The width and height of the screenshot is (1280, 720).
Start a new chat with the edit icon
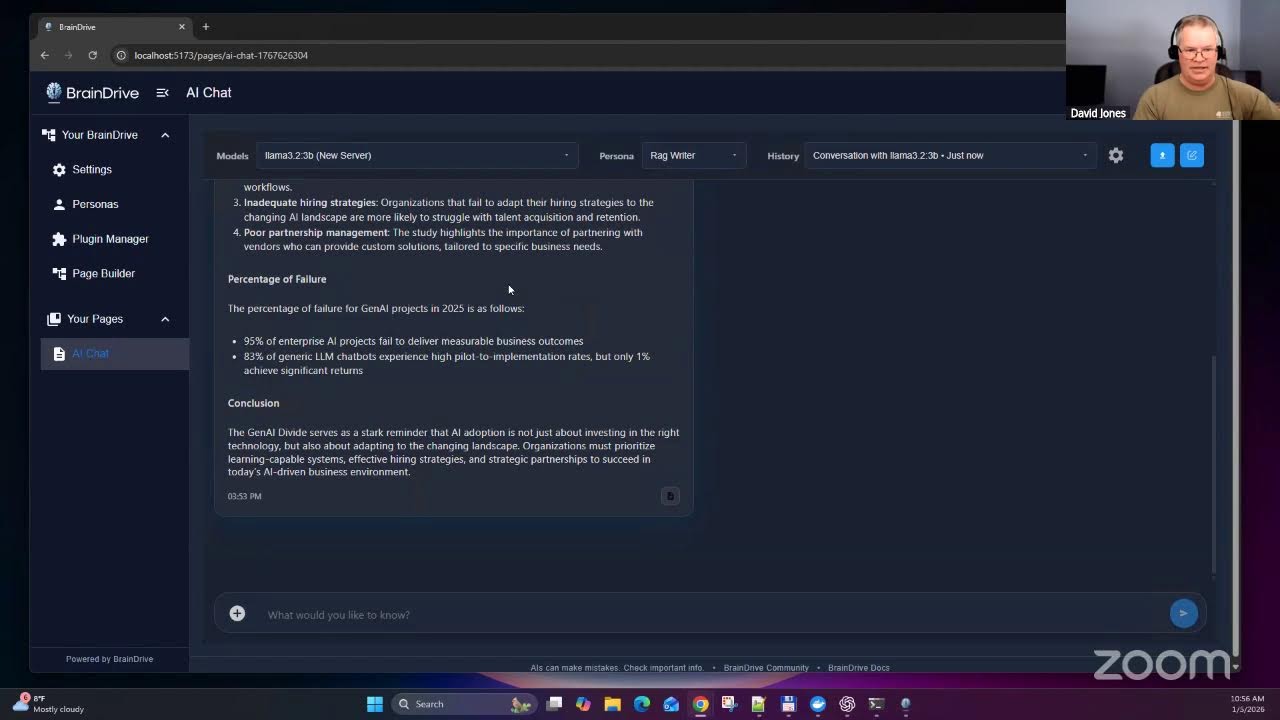click(1192, 155)
